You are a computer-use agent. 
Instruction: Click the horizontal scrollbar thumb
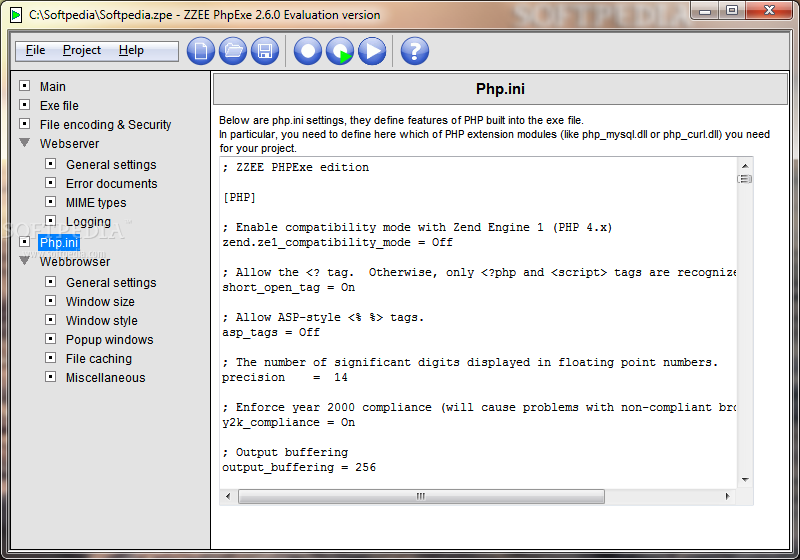pos(421,496)
